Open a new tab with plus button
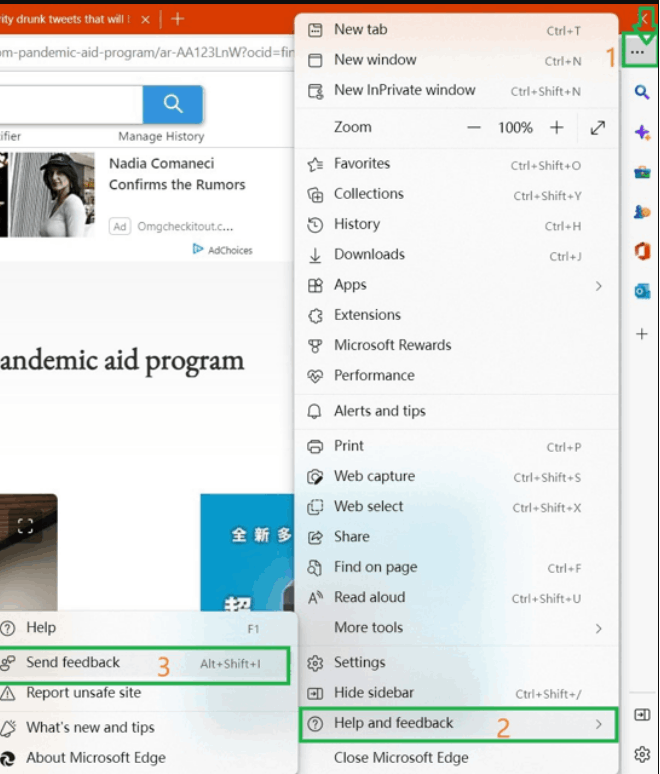This screenshot has width=660, height=774. pyautogui.click(x=178, y=19)
